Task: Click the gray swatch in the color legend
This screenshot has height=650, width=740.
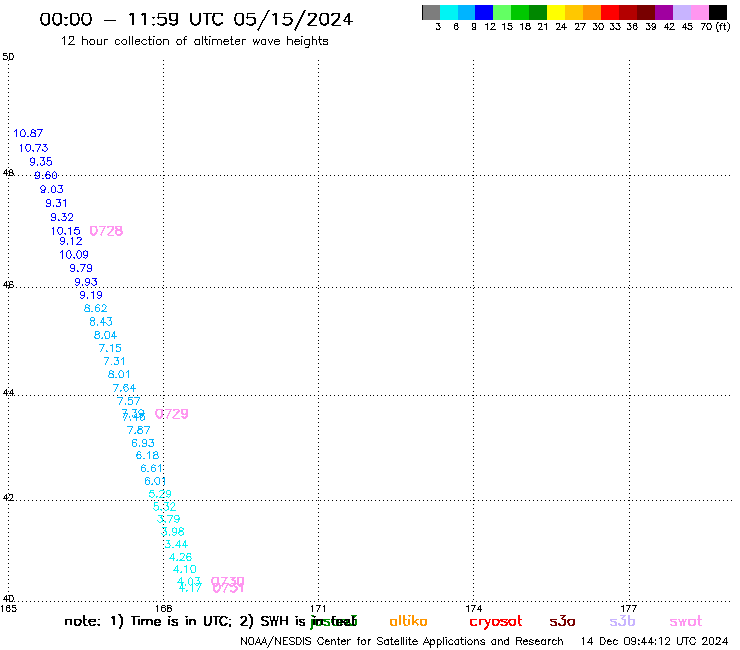Action: pyautogui.click(x=431, y=12)
